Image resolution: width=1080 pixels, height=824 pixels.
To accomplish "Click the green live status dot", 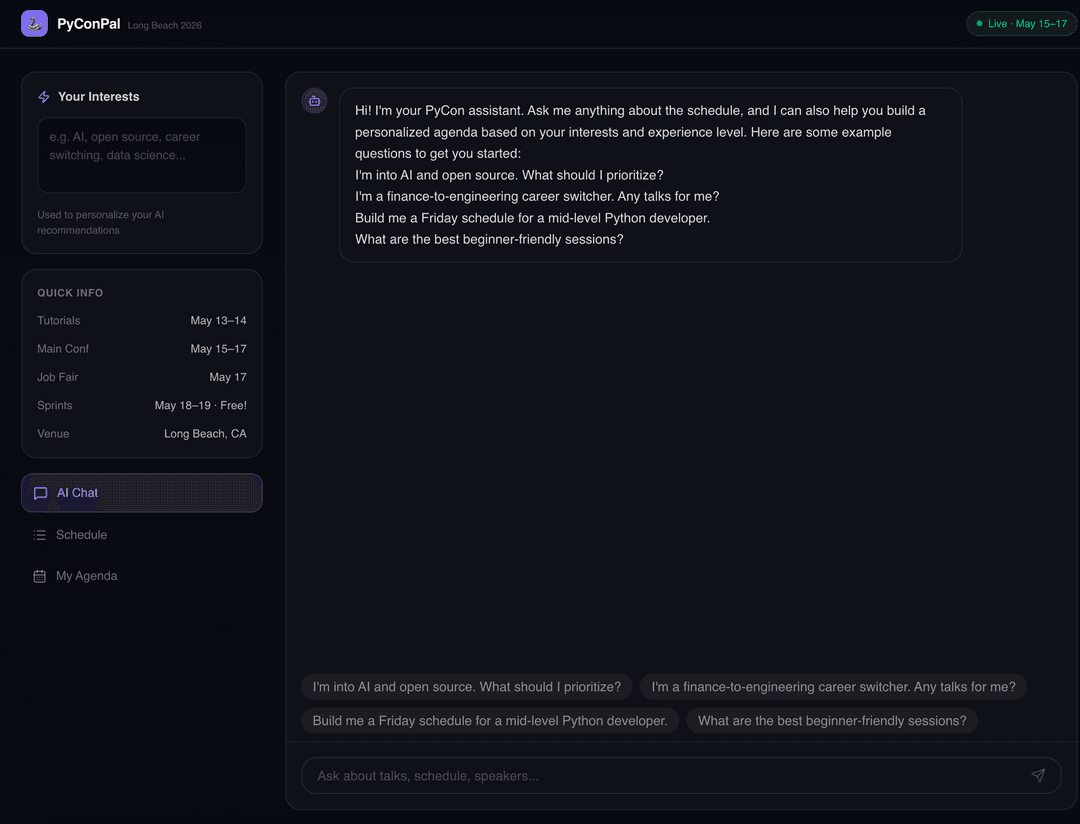I will coord(979,23).
